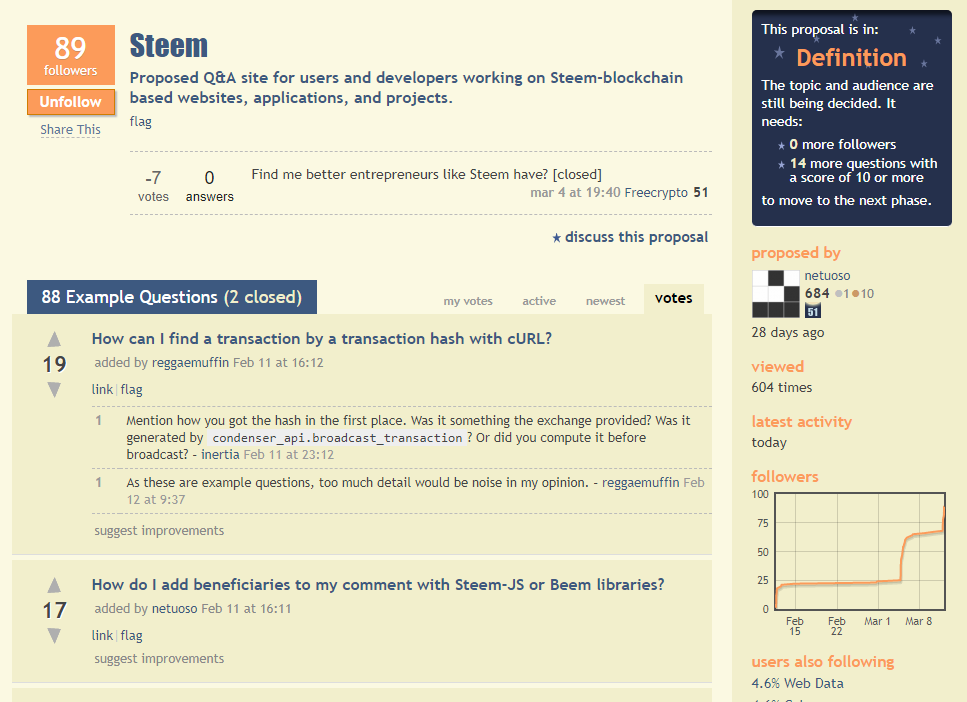Click the 'Definition' phase heading
The image size is (967, 702).
(851, 58)
